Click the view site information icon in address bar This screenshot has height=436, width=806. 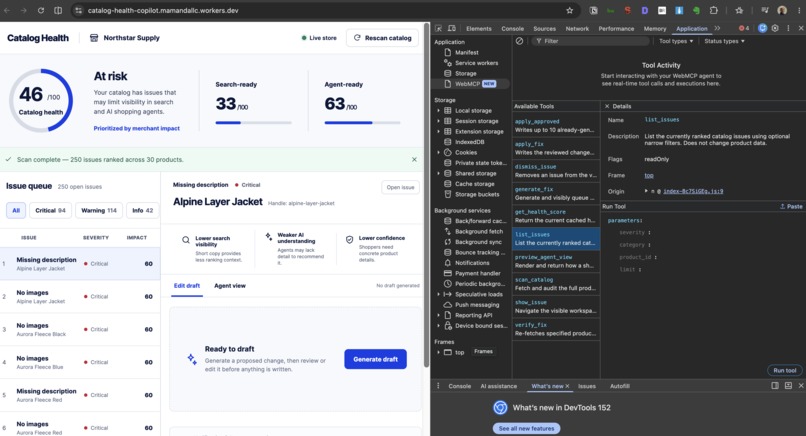(79, 10)
